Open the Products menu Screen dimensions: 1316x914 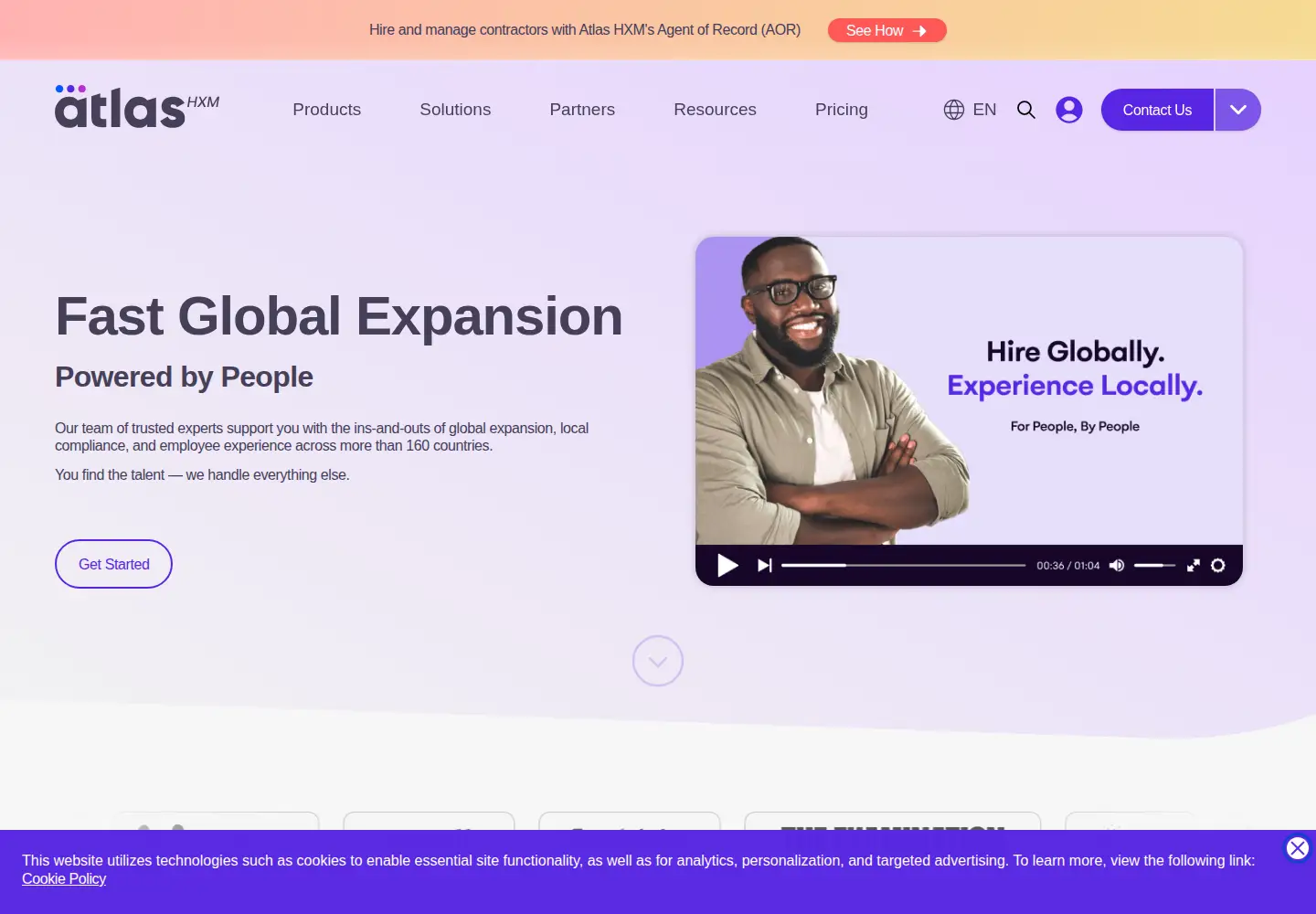tap(327, 110)
